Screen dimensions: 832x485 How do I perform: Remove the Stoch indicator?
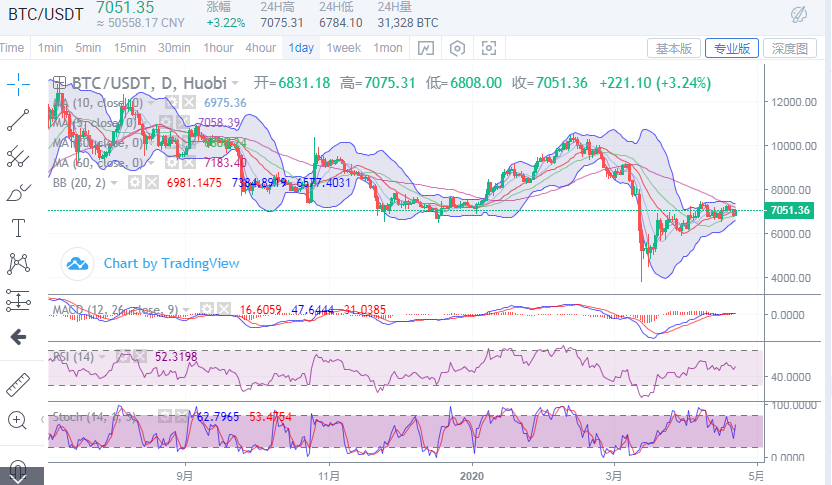183,416
